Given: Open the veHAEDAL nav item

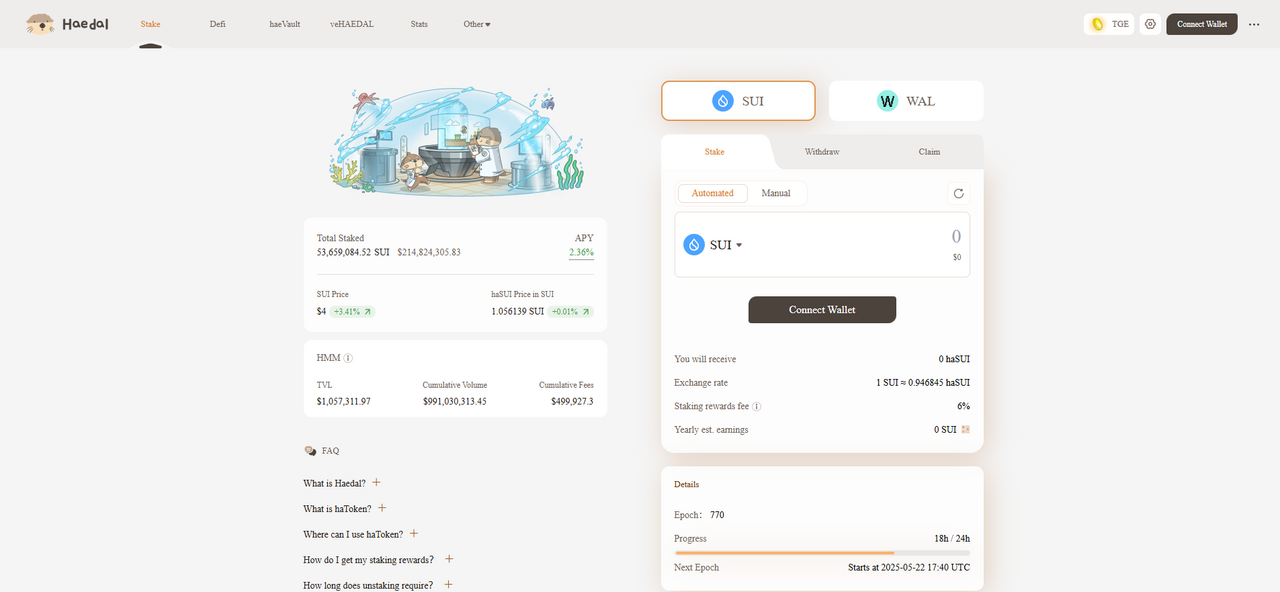Looking at the screenshot, I should tap(352, 24).
